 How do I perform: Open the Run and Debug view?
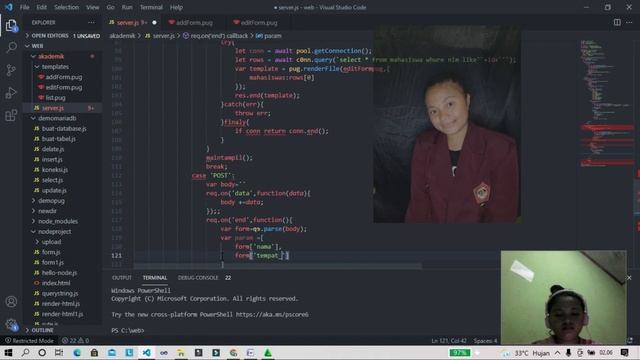(x=11, y=93)
